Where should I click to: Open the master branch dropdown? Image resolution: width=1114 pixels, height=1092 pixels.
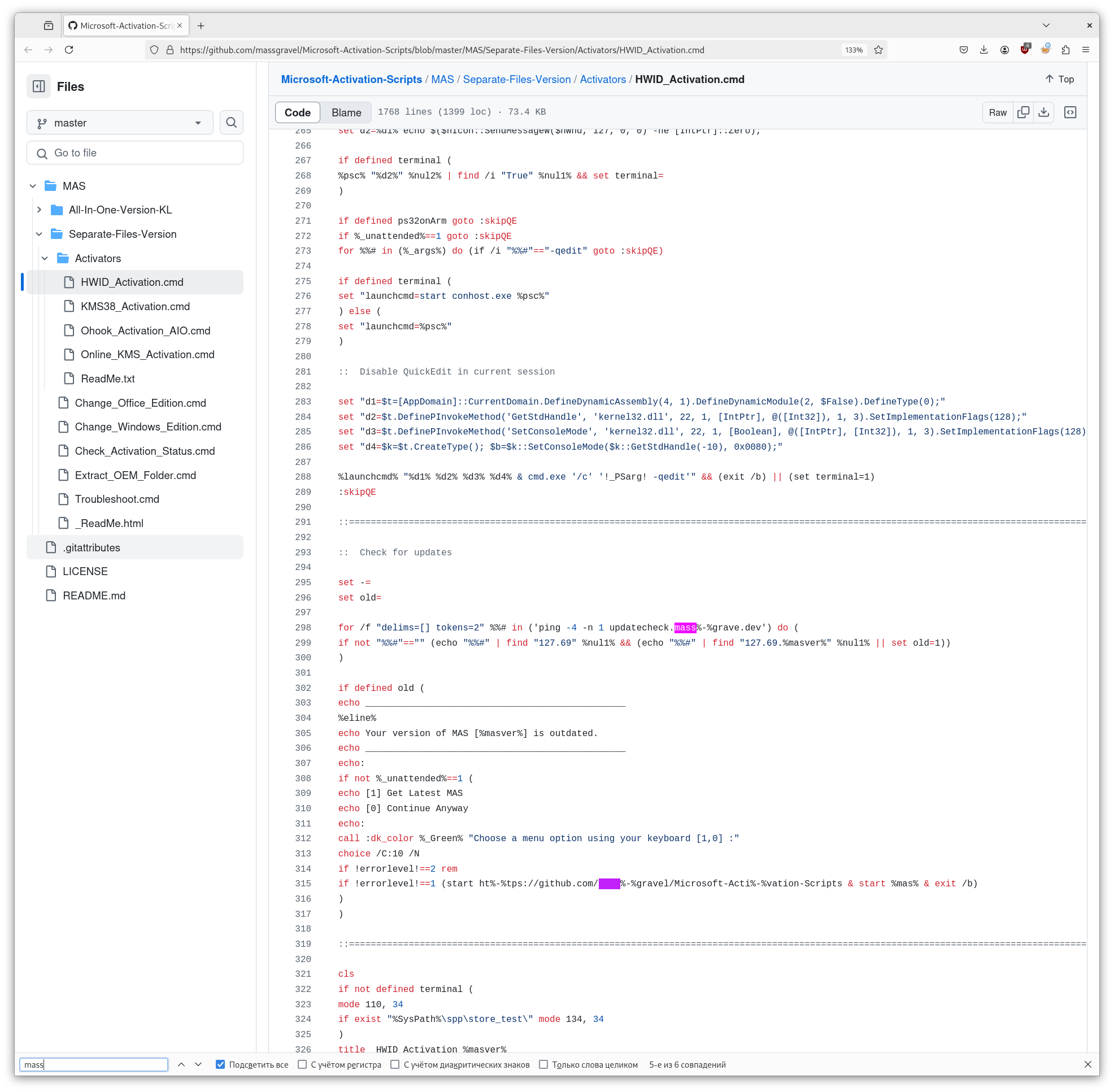[x=119, y=123]
